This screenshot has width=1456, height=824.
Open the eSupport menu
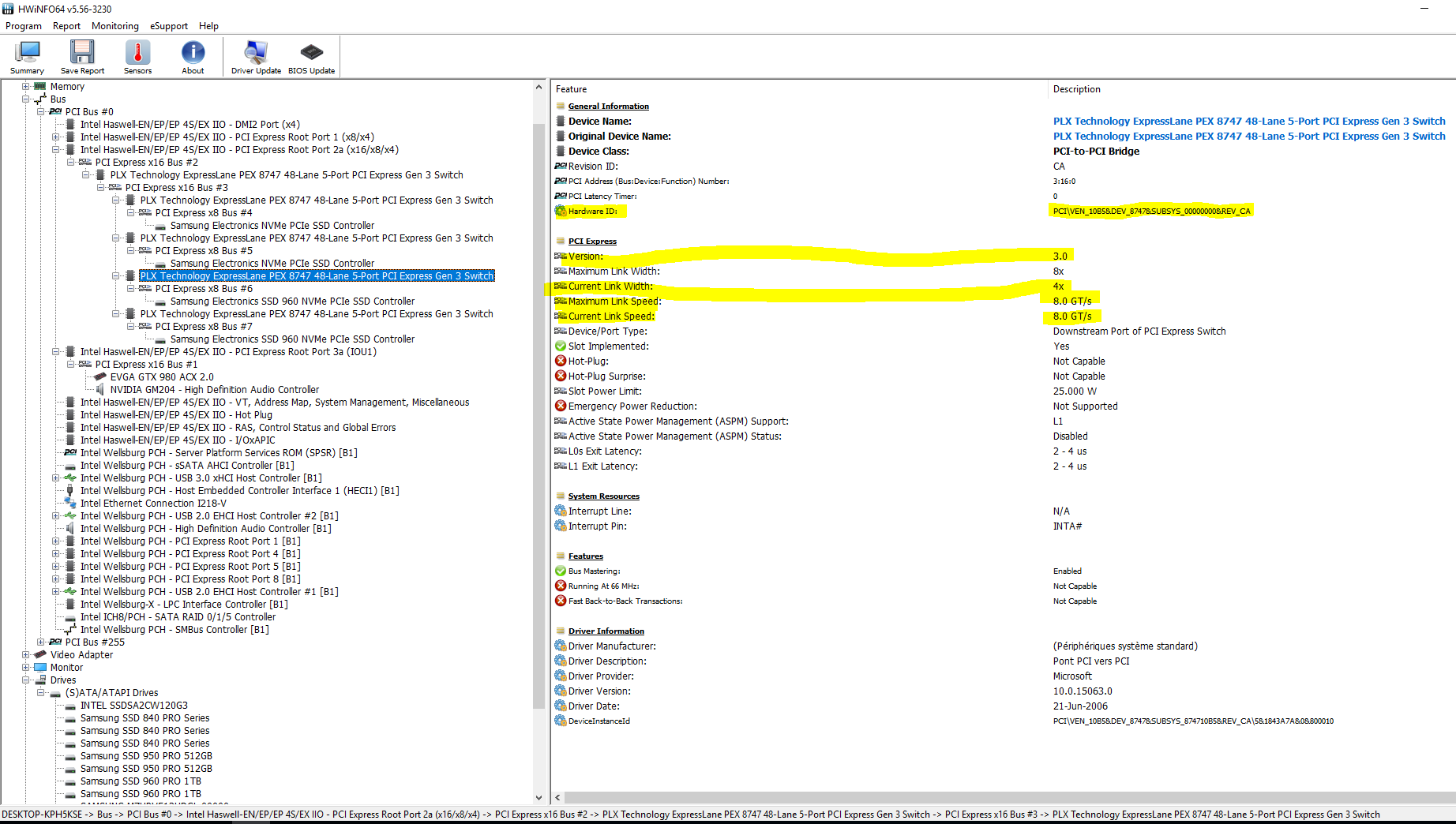click(169, 26)
